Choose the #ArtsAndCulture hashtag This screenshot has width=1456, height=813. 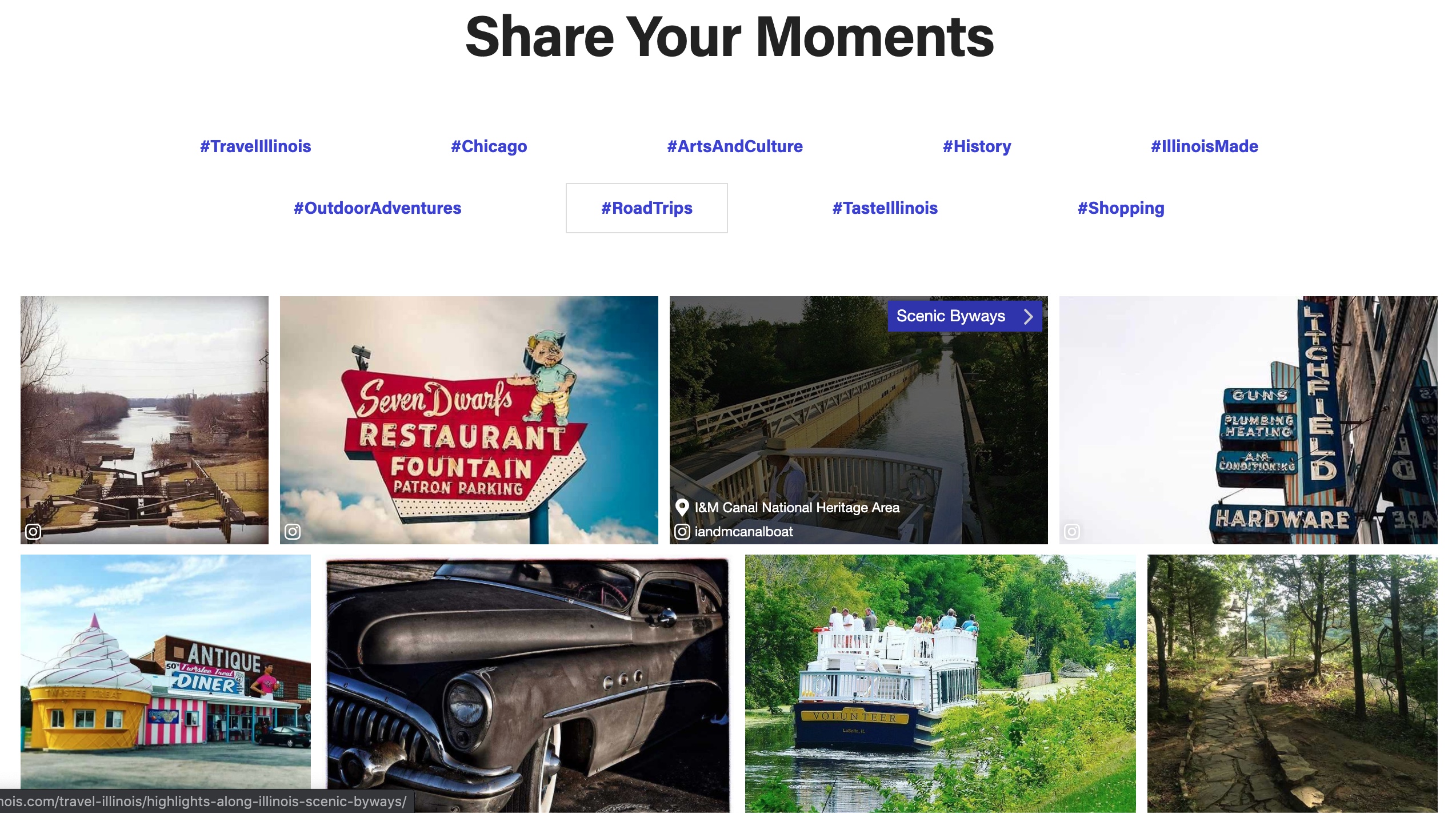[x=735, y=146]
